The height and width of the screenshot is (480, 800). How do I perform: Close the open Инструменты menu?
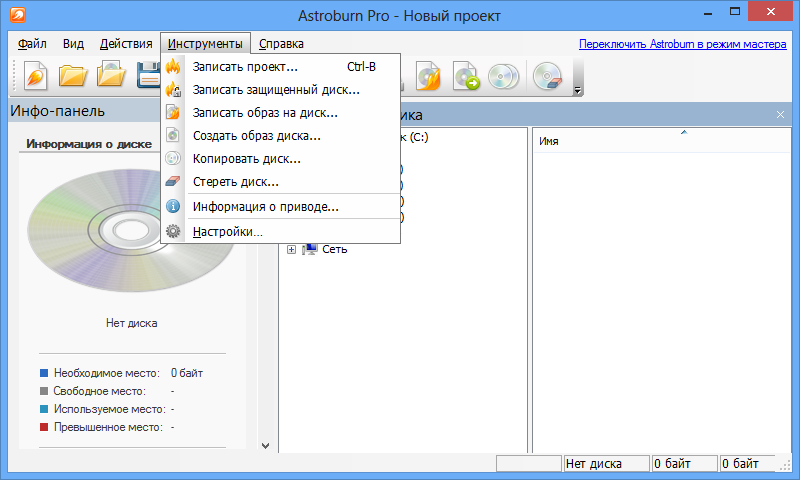205,44
